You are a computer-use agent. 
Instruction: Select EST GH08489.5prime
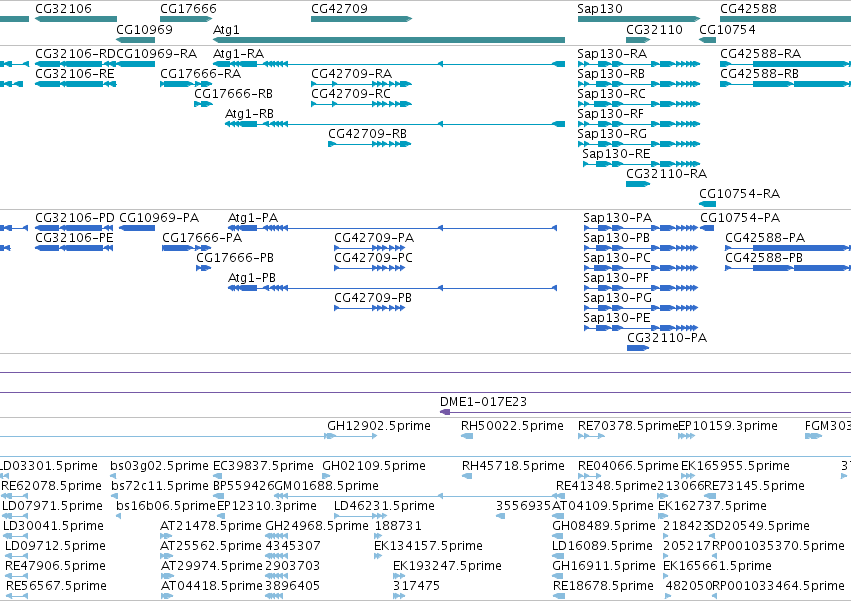pyautogui.click(x=559, y=536)
